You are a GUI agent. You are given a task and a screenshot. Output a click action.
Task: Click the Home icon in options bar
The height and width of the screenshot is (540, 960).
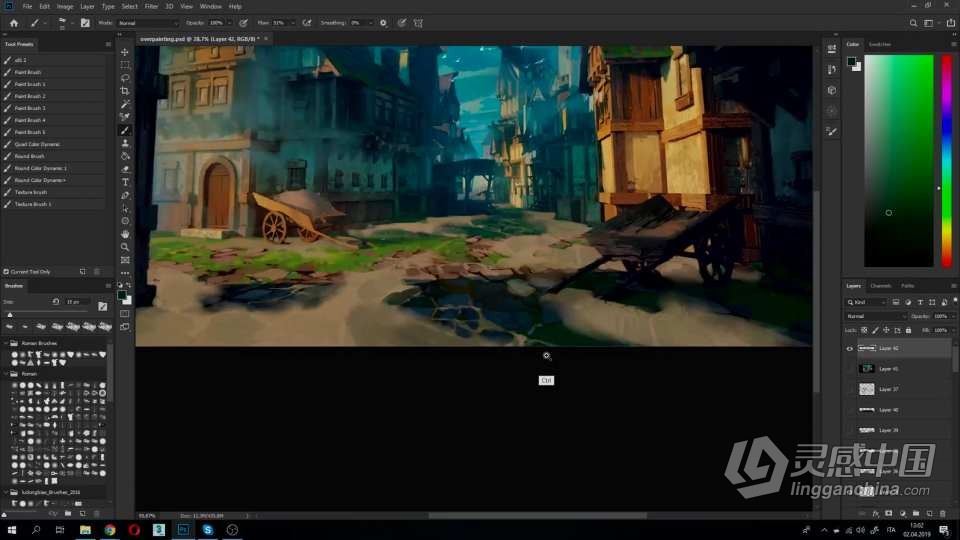click(x=13, y=23)
